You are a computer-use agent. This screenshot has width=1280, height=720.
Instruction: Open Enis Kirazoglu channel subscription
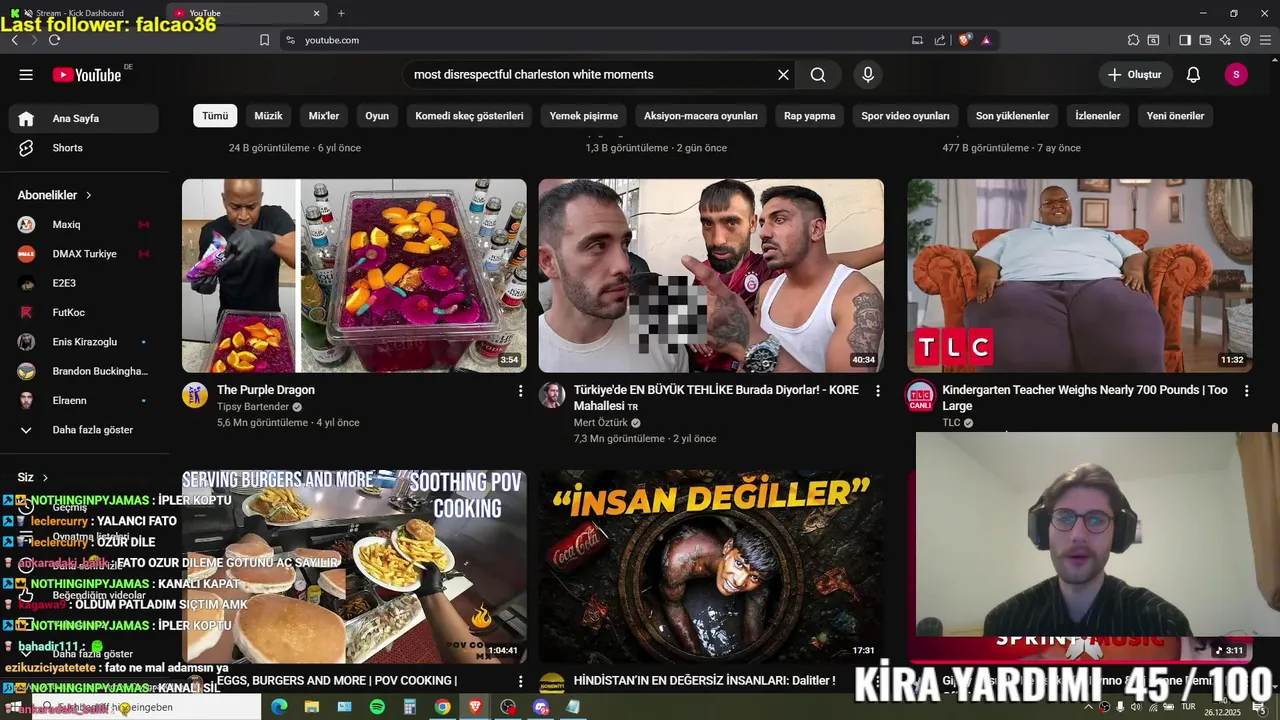85,342
